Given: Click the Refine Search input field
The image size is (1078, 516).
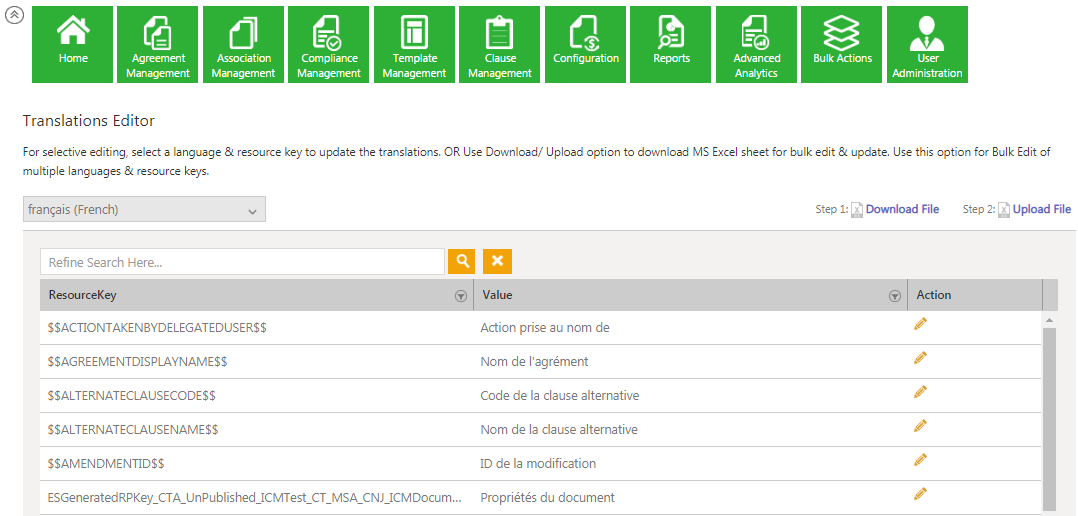Looking at the screenshot, I should click(x=242, y=262).
